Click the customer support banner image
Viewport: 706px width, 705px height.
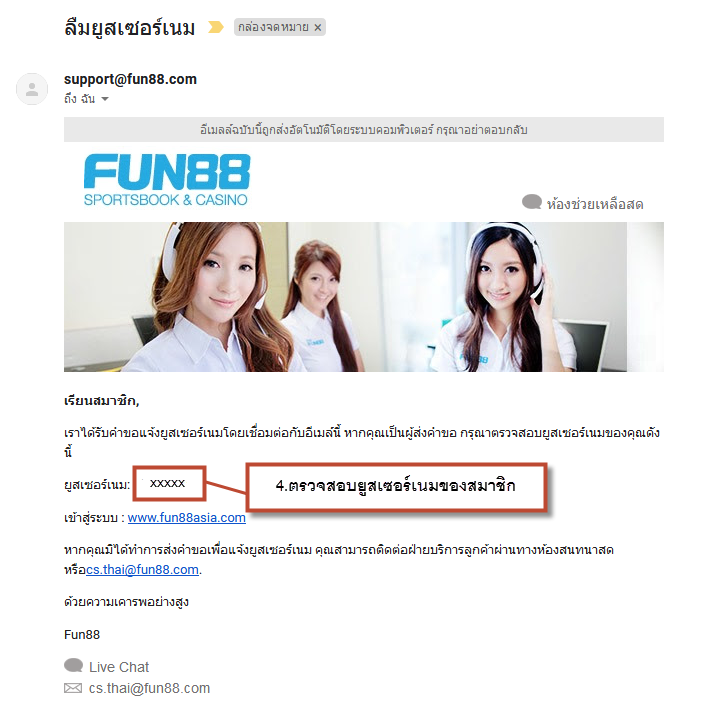(x=364, y=297)
